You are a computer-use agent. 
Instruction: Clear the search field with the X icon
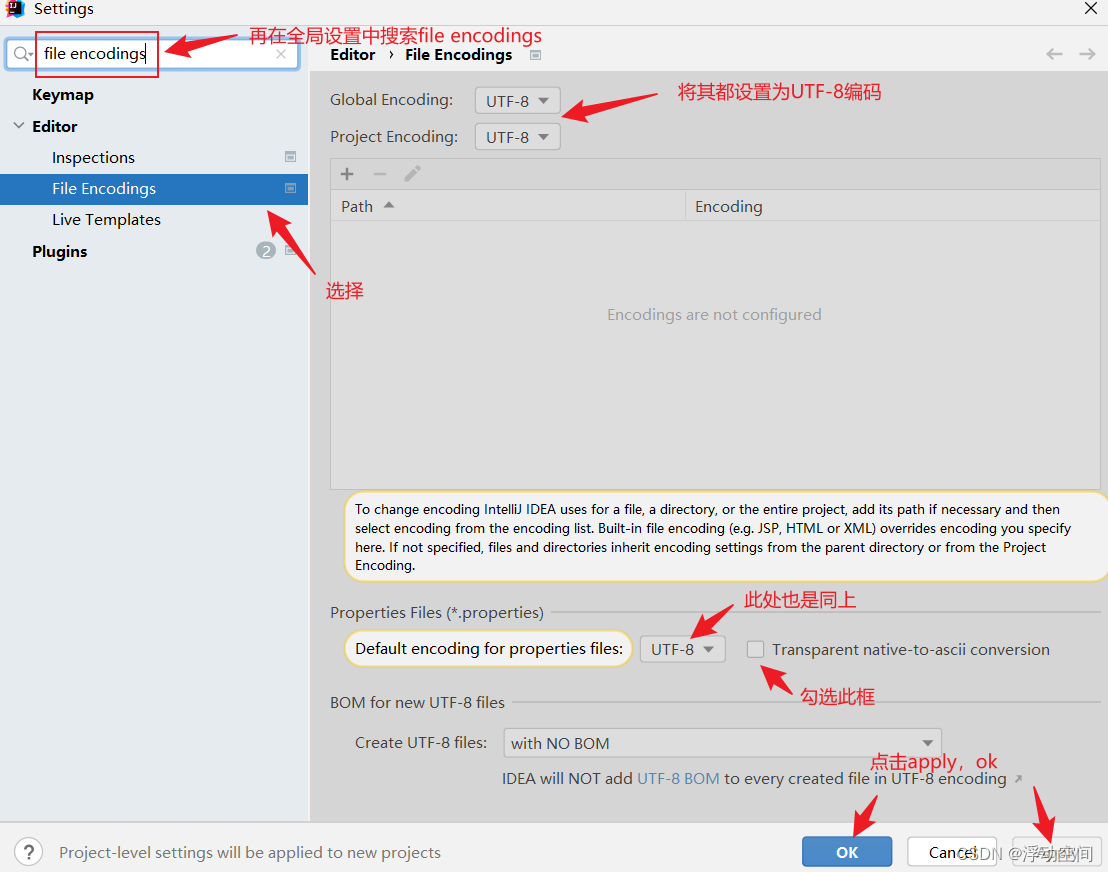click(281, 54)
